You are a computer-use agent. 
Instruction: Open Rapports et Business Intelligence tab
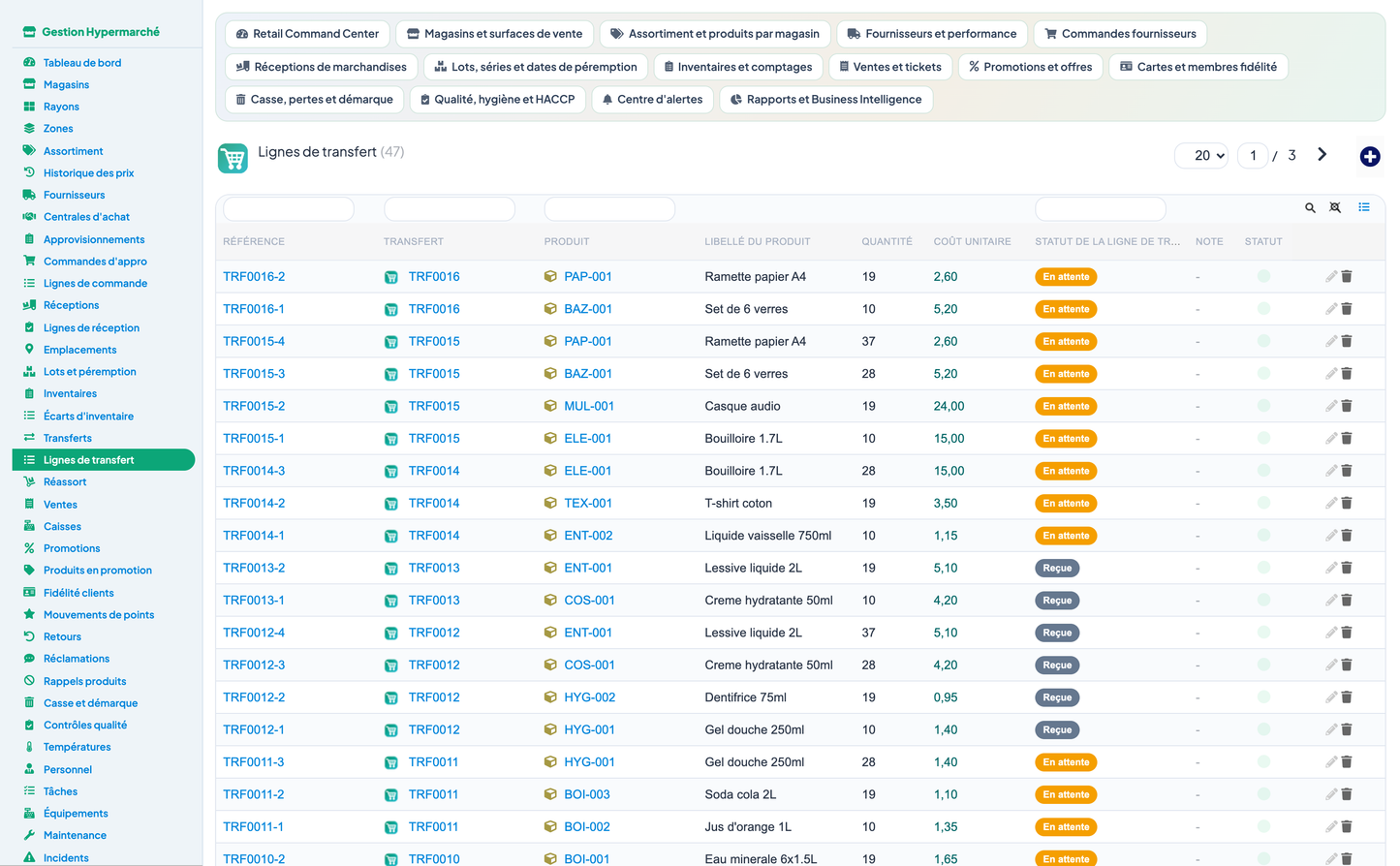pyautogui.click(x=825, y=100)
